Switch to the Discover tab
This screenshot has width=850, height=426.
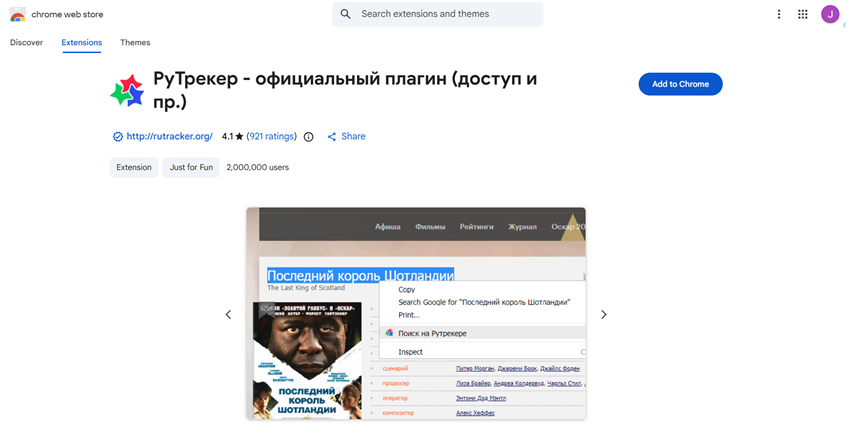[x=26, y=42]
